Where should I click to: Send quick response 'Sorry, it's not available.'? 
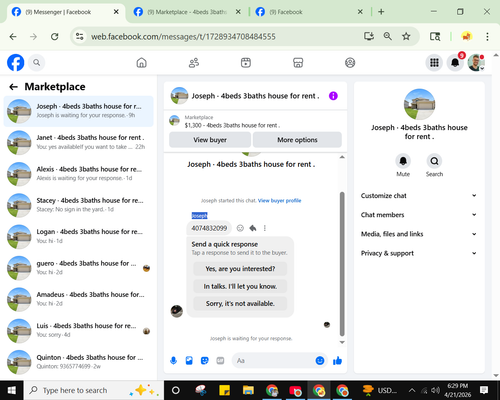(x=240, y=304)
